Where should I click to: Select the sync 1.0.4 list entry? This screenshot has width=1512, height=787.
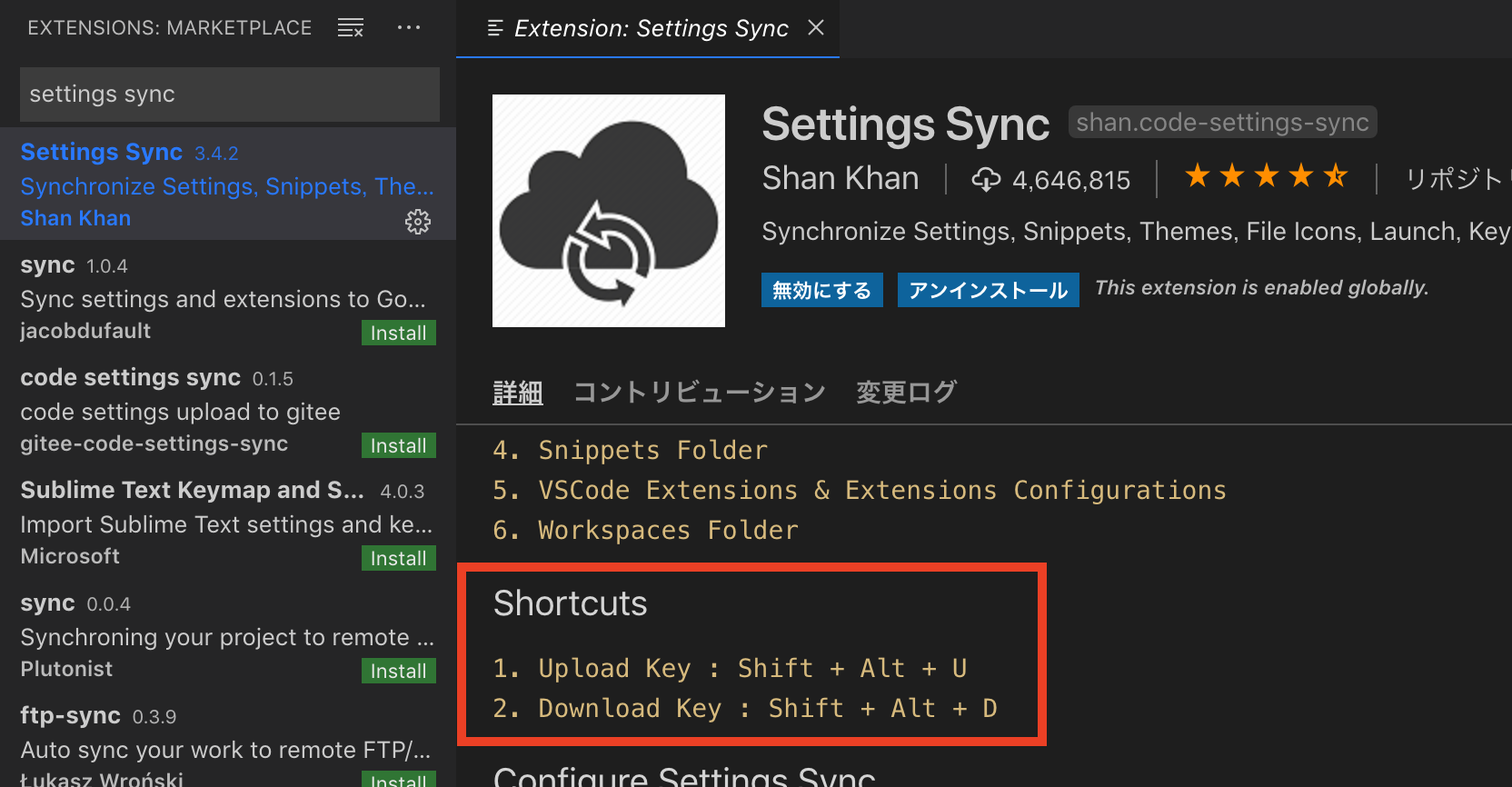tap(228, 296)
